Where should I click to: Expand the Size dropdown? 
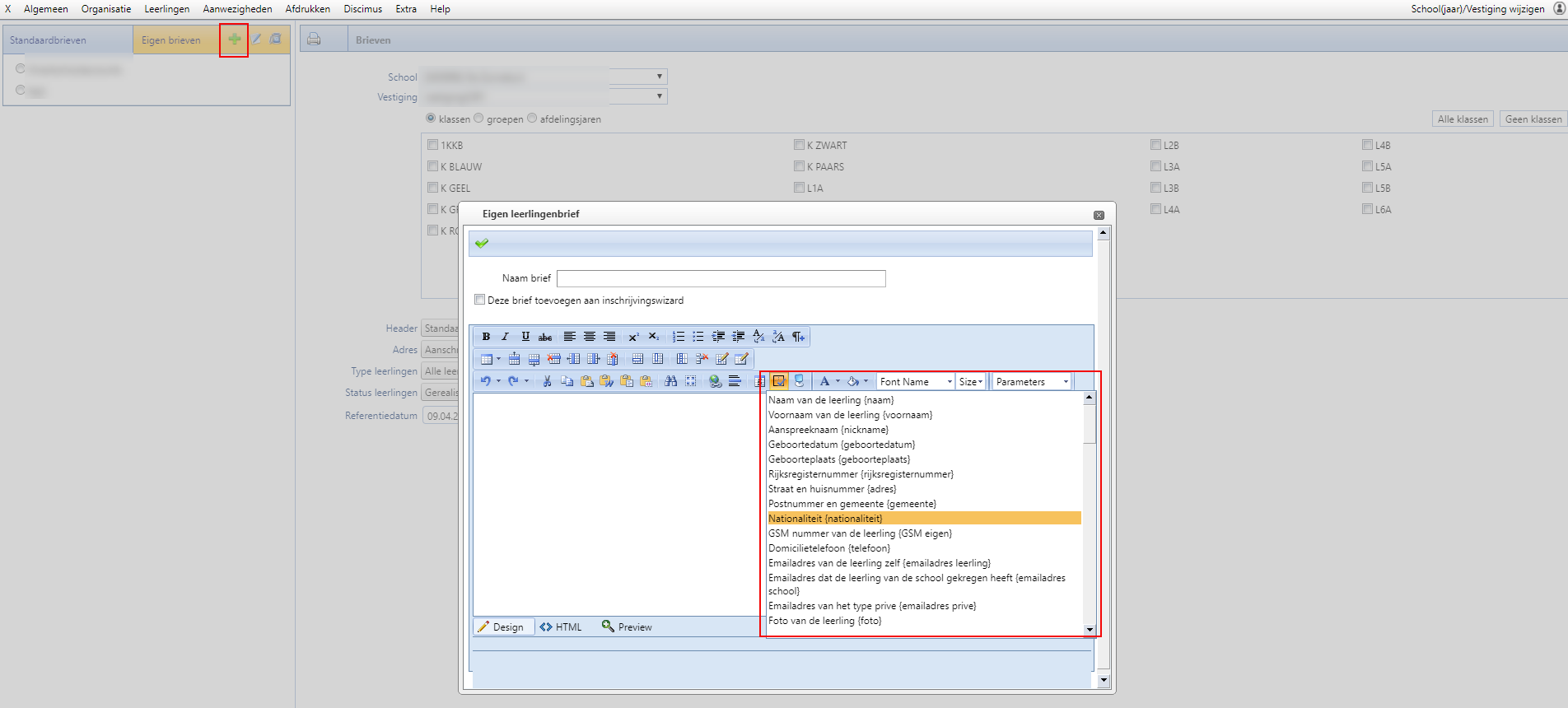point(970,382)
